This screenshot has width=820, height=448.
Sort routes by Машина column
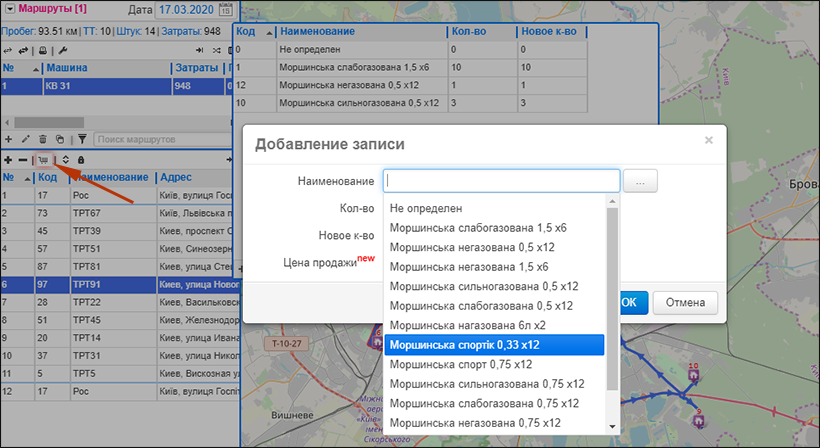tap(107, 68)
